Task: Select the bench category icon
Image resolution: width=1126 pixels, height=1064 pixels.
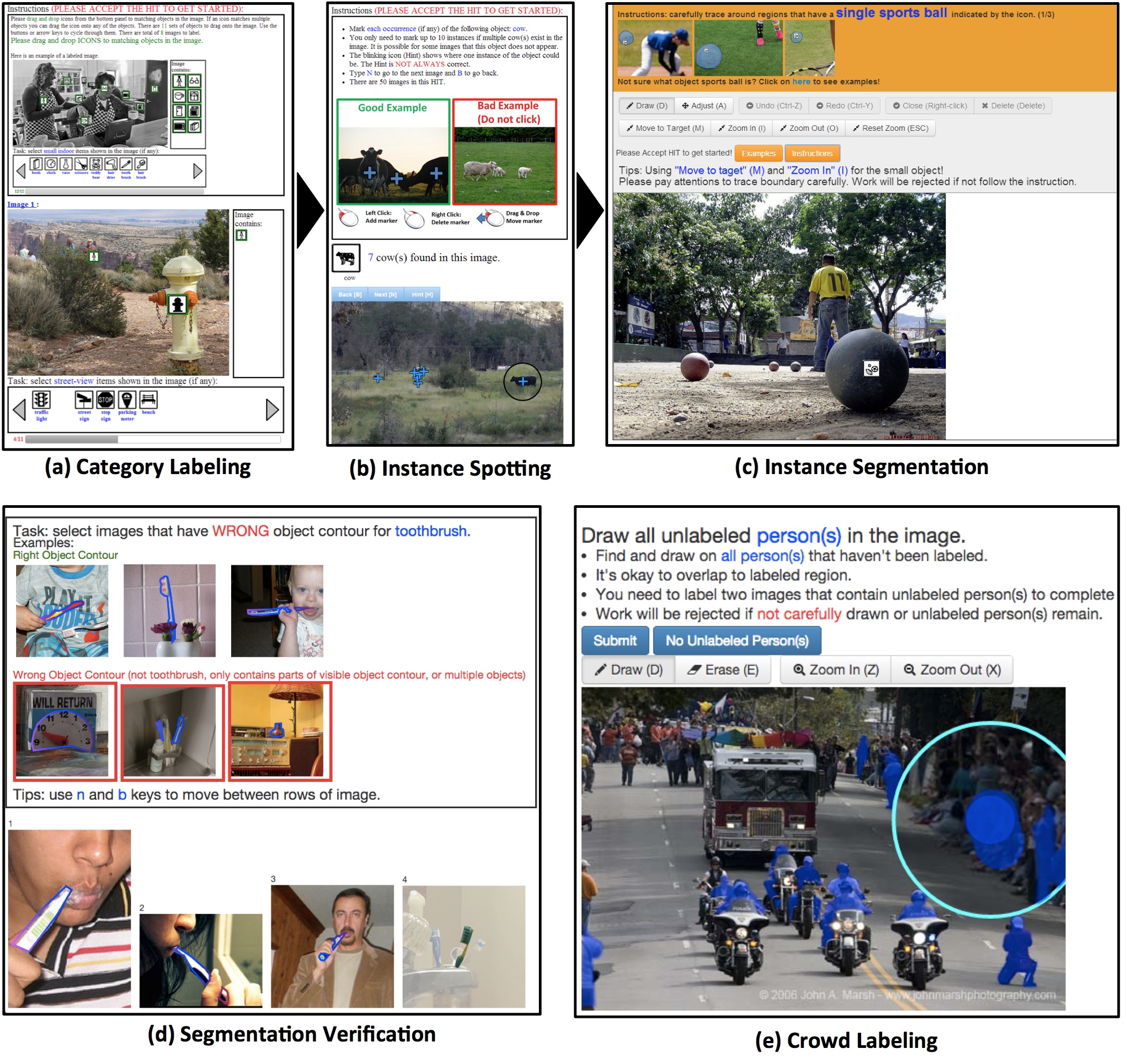Action: pos(149,401)
